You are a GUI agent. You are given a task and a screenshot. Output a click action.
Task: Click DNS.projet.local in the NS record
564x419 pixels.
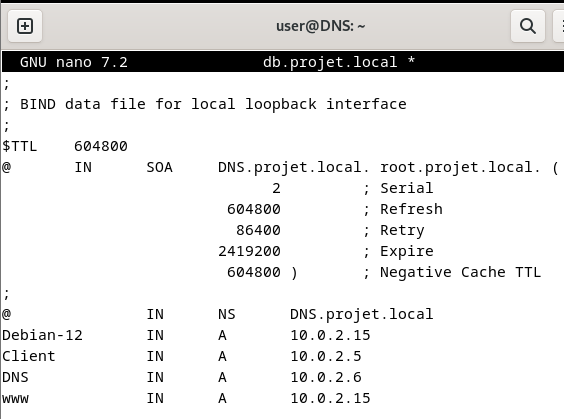(361, 314)
